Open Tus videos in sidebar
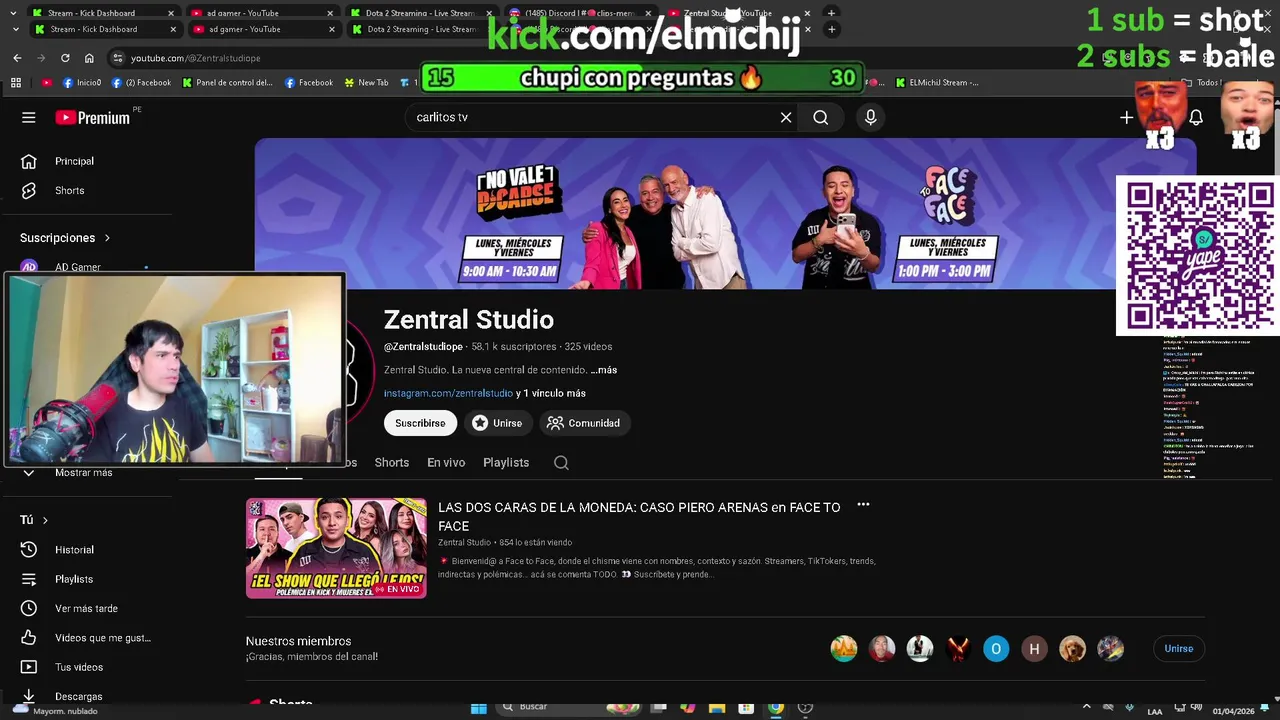This screenshot has height=720, width=1280. click(x=79, y=667)
